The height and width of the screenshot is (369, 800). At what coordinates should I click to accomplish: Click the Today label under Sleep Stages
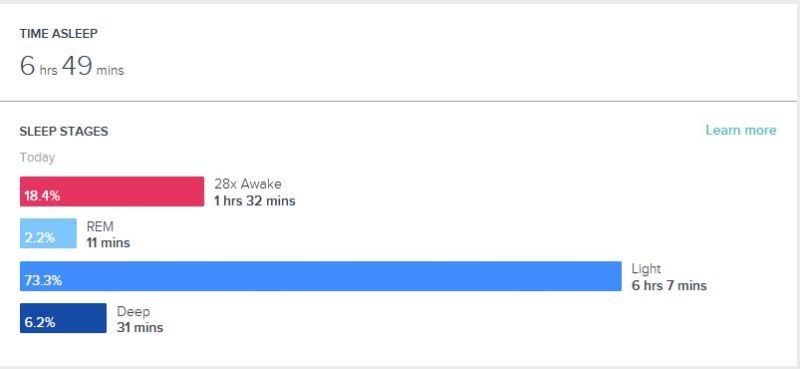click(37, 157)
